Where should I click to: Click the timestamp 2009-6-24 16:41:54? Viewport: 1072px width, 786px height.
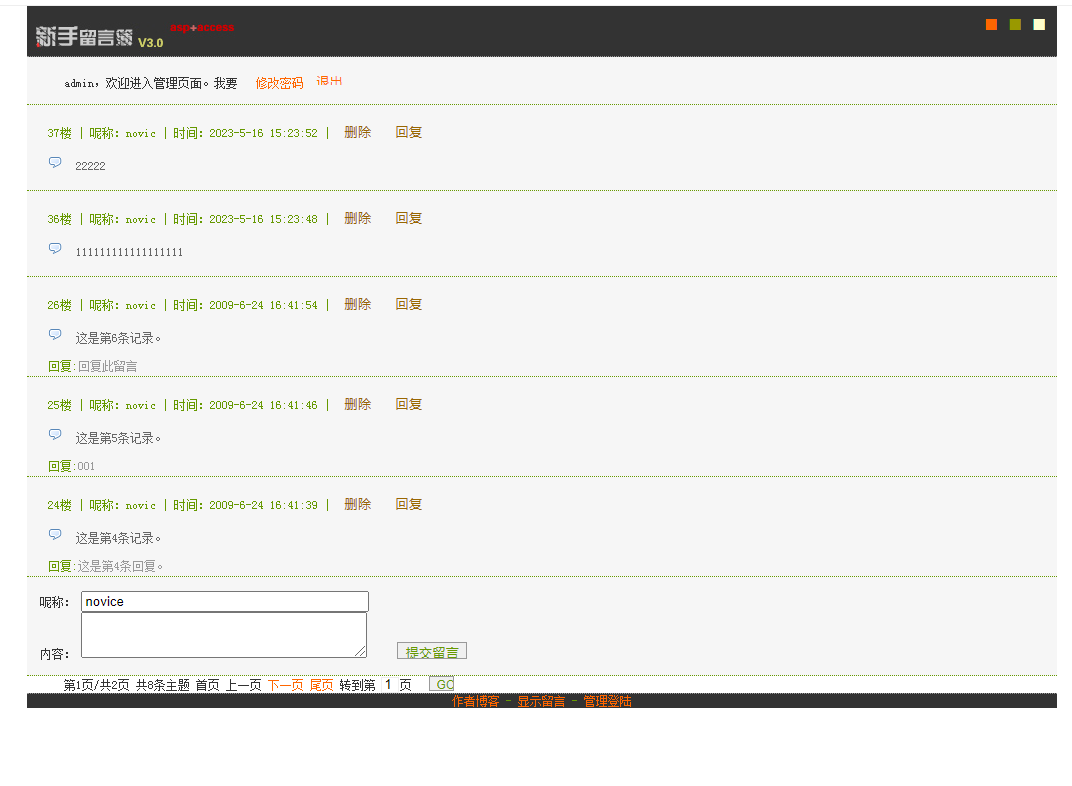[263, 306]
